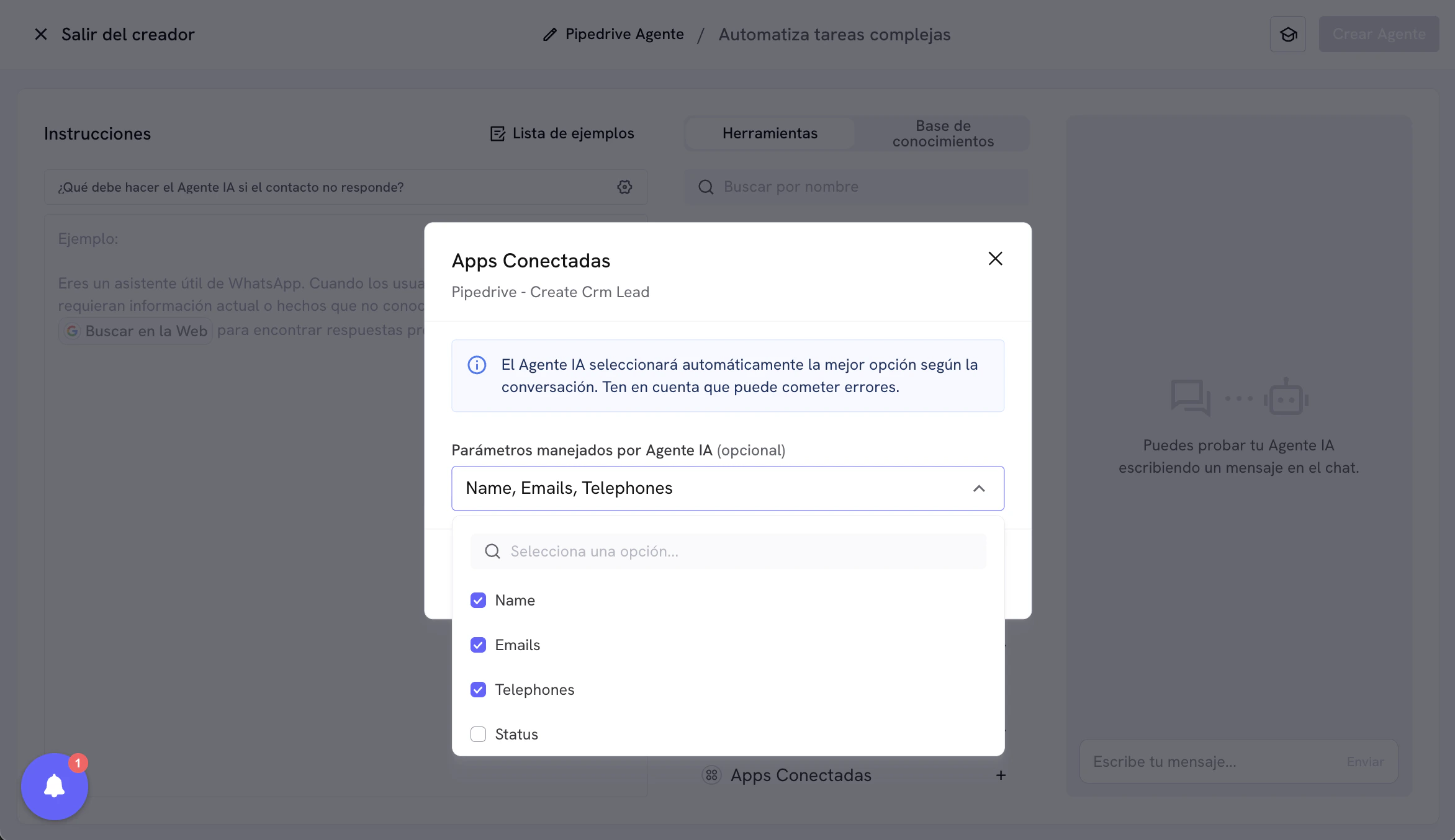
Task: Add a connected app with the plus icon
Action: click(1001, 775)
